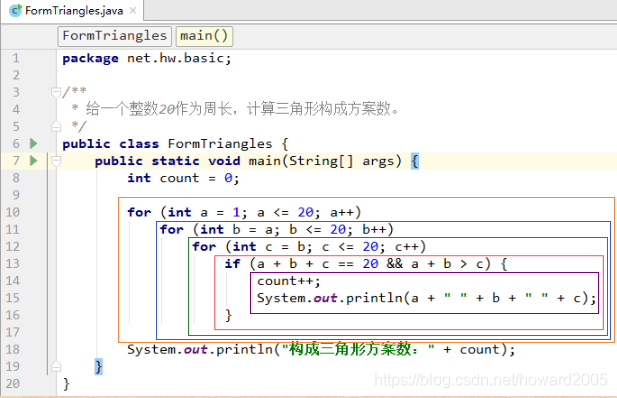Switch to the FormTriangles.java tab
Viewport: 617px width, 398px height.
pos(73,11)
